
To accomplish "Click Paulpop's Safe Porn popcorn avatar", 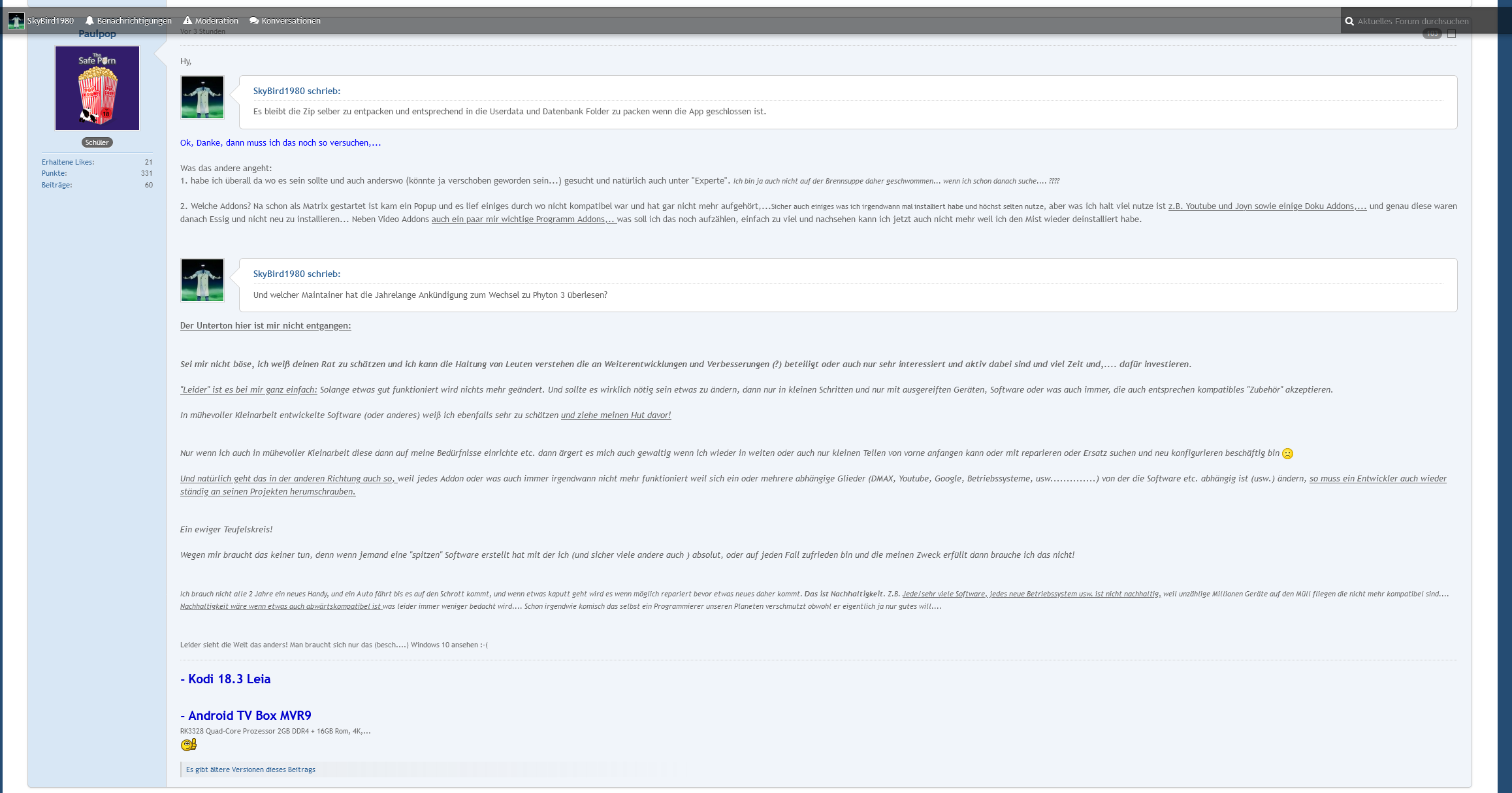I will pyautogui.click(x=97, y=88).
